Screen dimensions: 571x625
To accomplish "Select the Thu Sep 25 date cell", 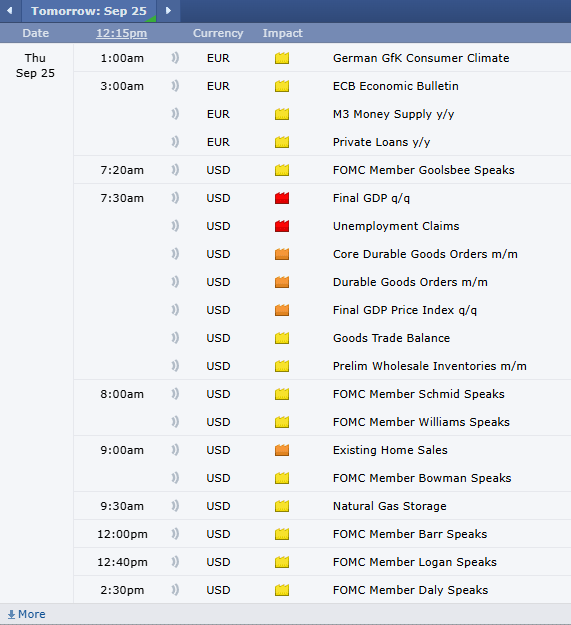I will (35, 66).
